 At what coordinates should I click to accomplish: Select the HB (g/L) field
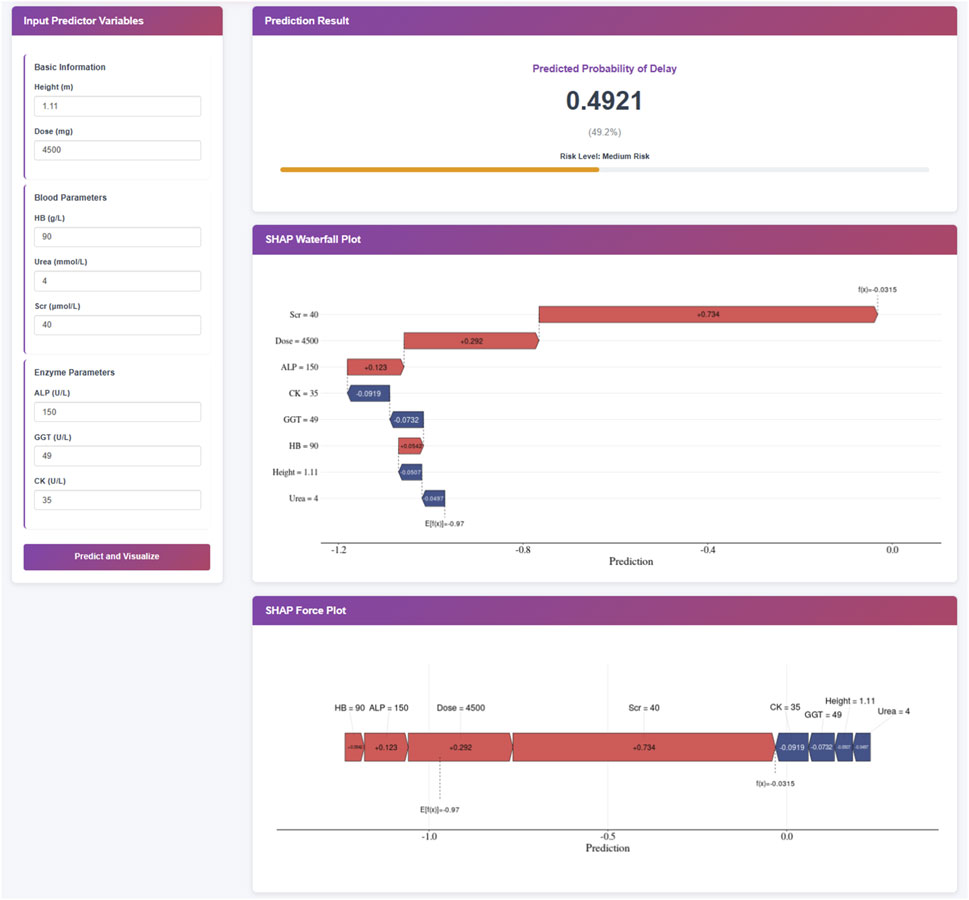[x=117, y=237]
